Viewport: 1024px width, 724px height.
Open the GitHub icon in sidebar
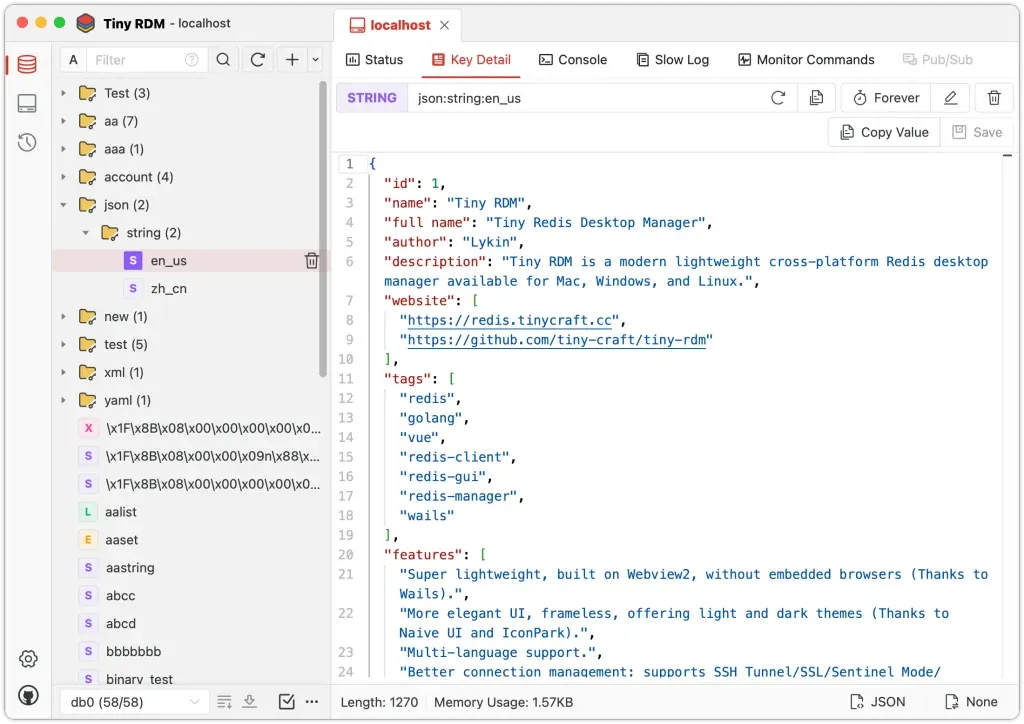click(x=28, y=694)
